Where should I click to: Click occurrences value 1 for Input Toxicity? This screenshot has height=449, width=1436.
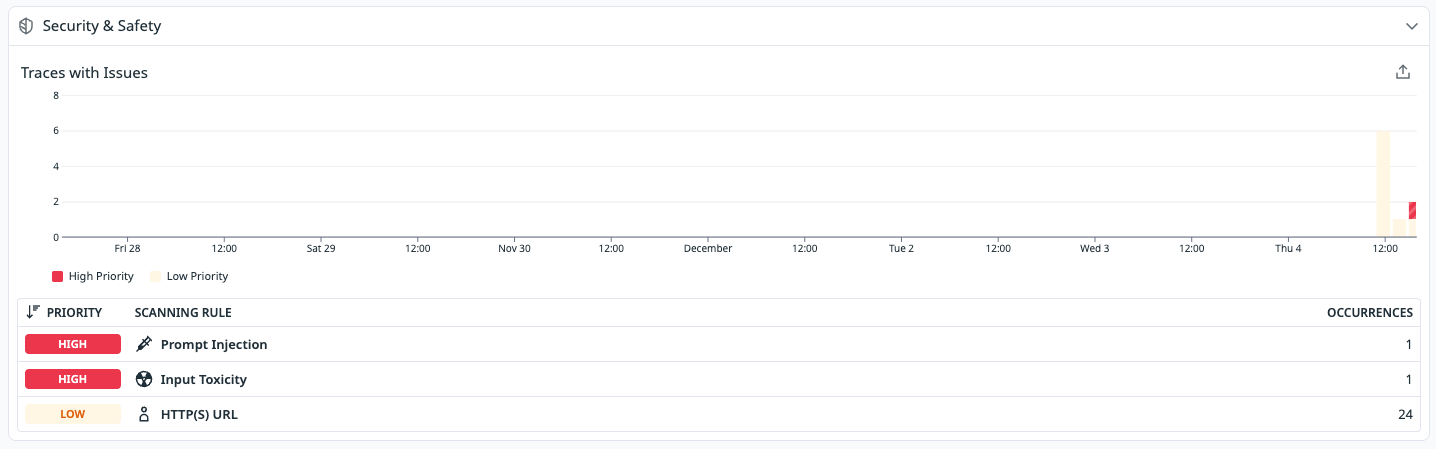pyautogui.click(x=1409, y=379)
